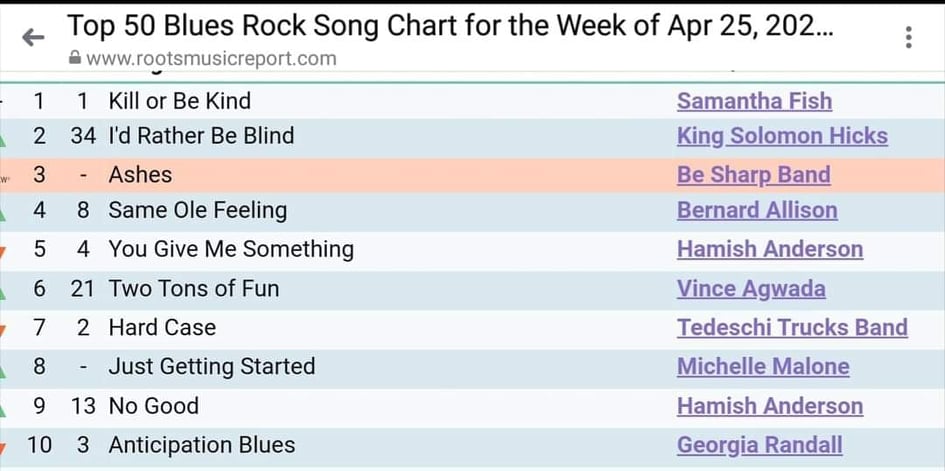945x471 pixels.
Task: Select the highlighted Ashes song row
Action: (x=472, y=175)
